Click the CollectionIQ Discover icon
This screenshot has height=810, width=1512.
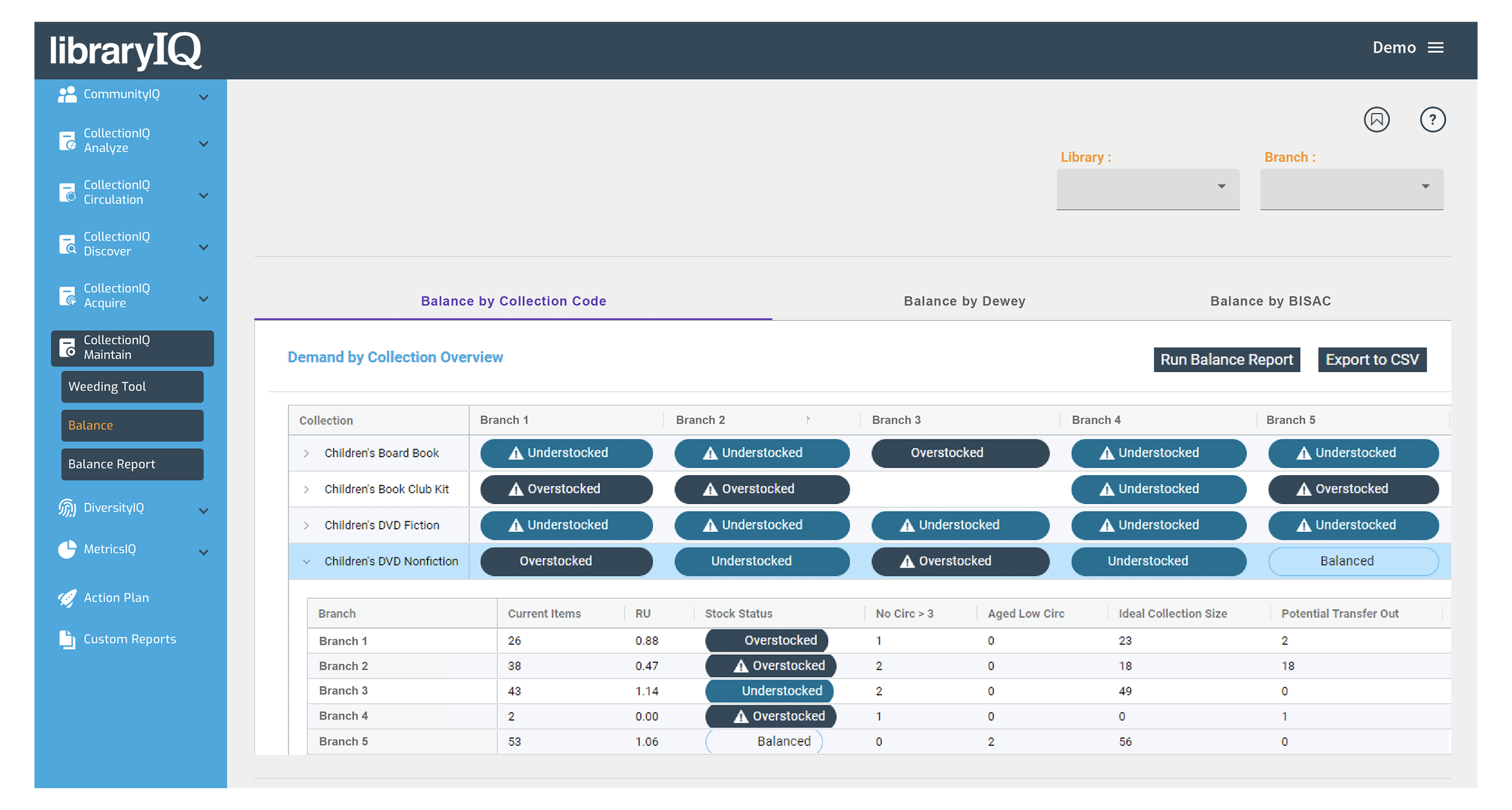68,244
